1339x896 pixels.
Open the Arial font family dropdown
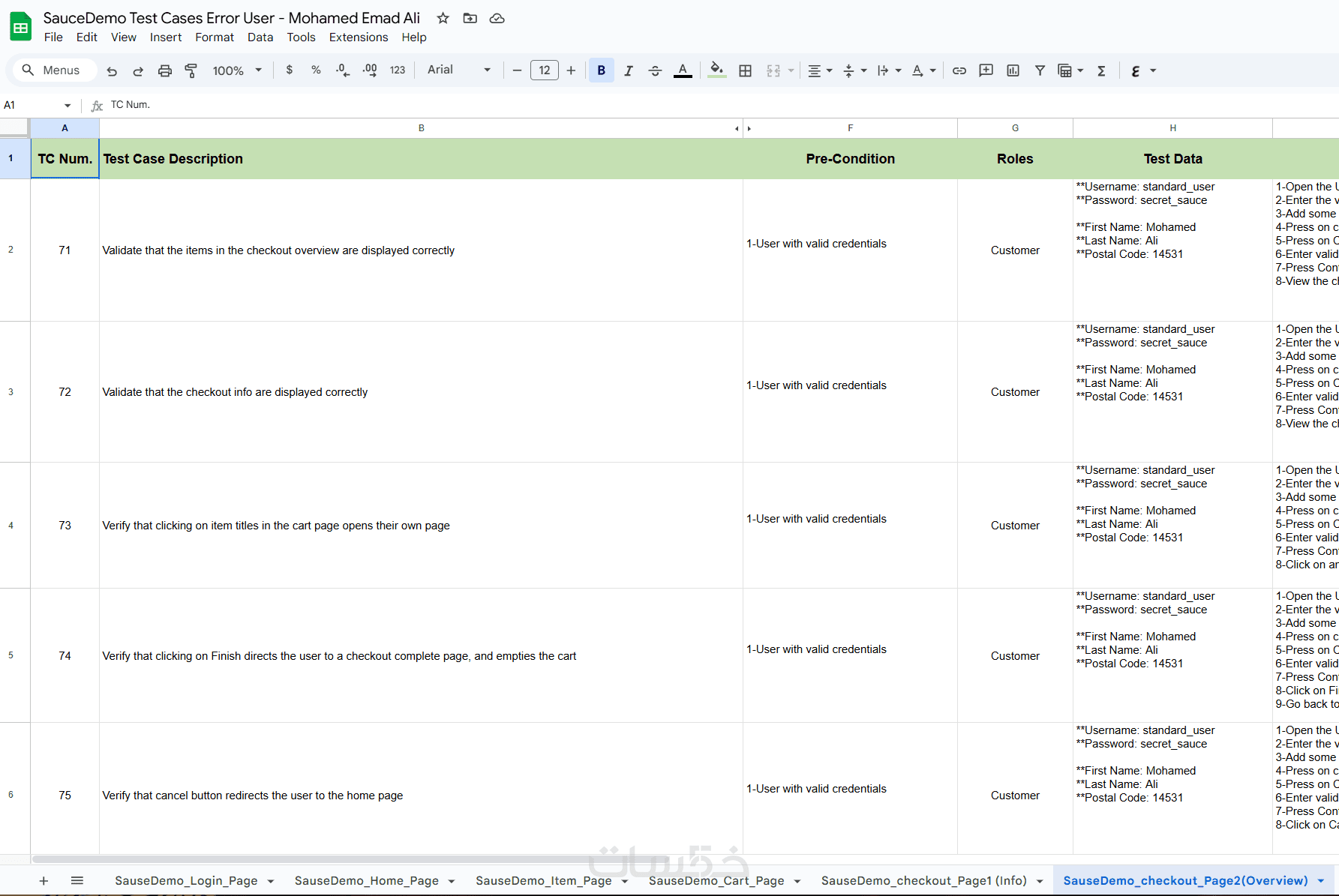459,70
